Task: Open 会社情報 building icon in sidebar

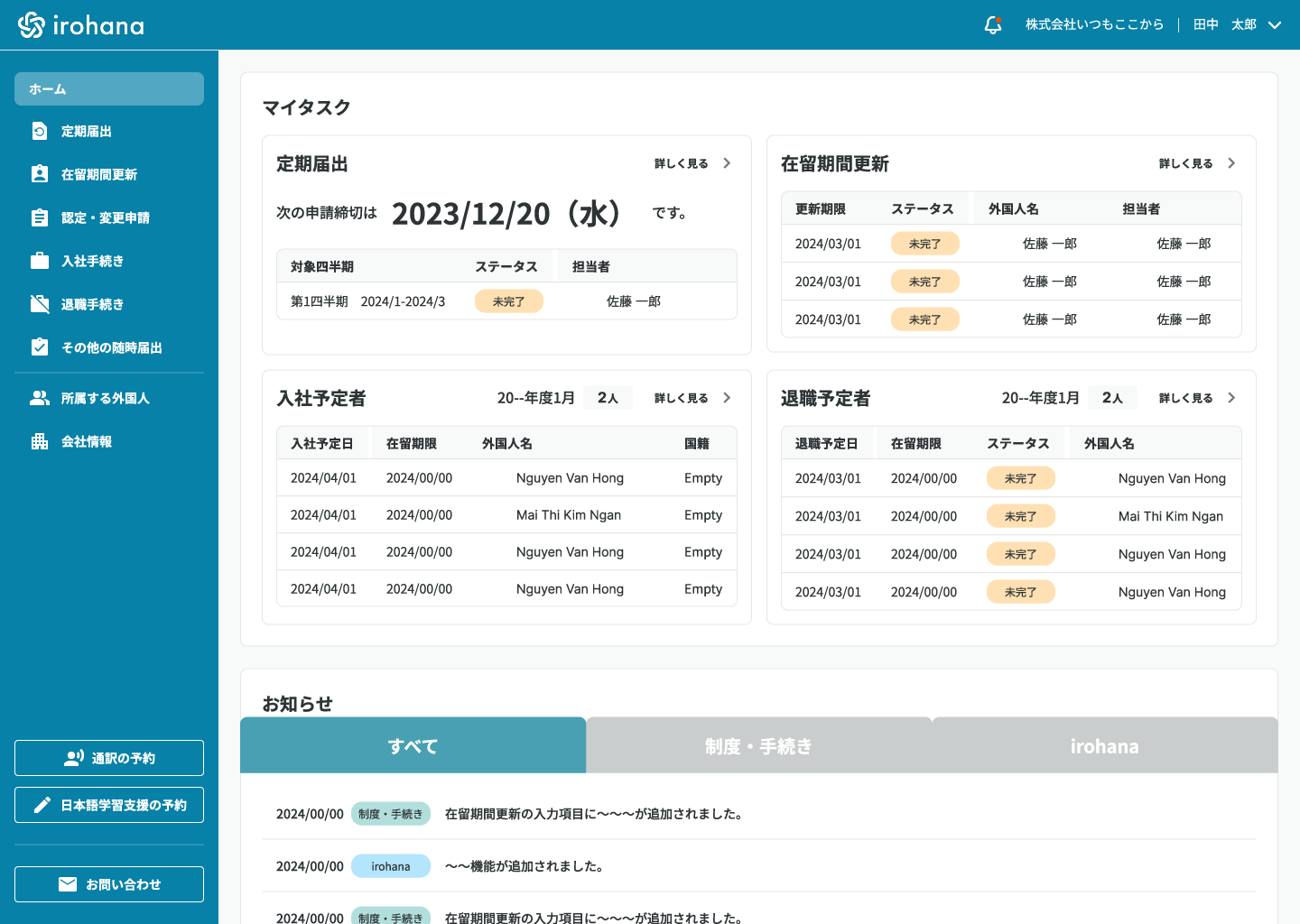Action: point(40,441)
